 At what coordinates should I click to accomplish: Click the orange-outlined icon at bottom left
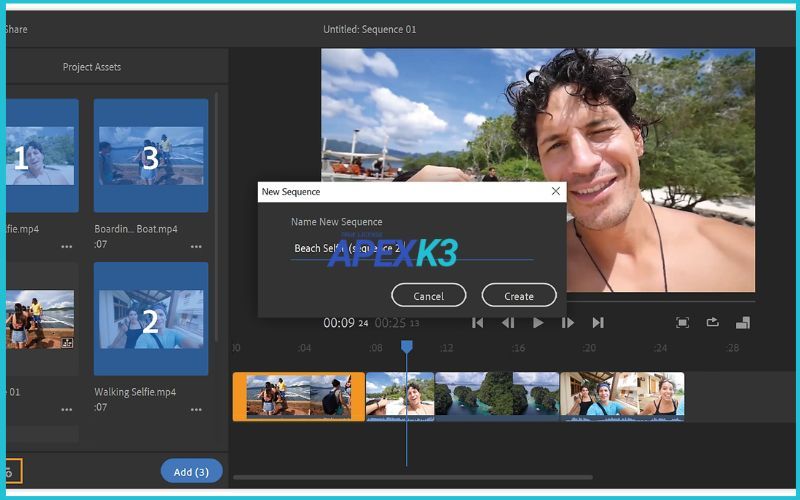tap(14, 471)
